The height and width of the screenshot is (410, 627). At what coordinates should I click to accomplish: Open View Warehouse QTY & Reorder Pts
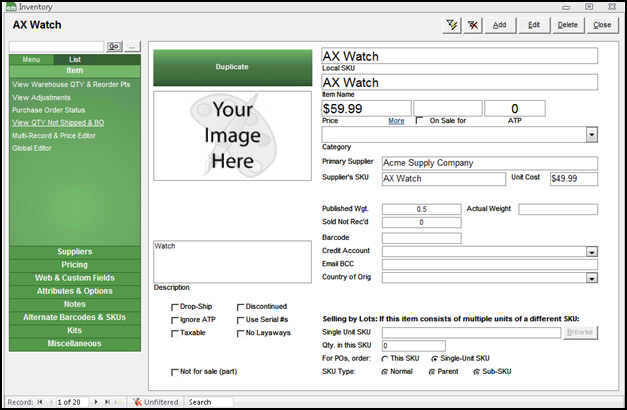71,84
